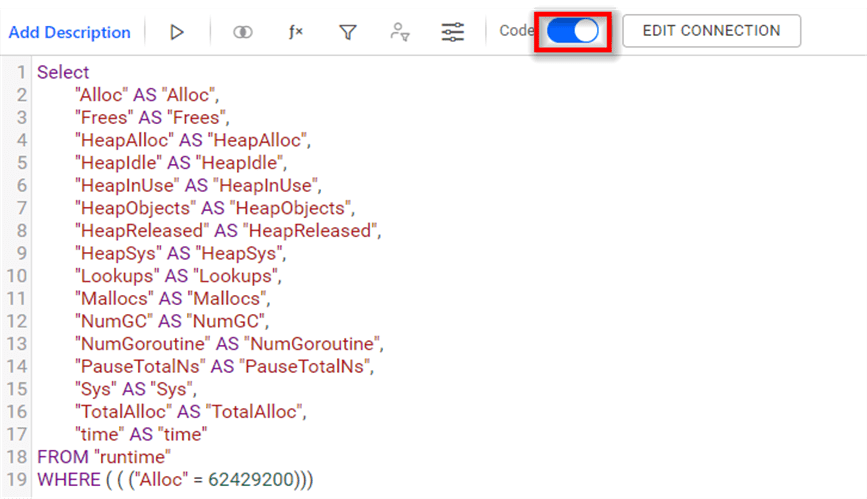Click the "NumGC" AS "NumGC" line
The width and height of the screenshot is (867, 499).
coord(172,321)
